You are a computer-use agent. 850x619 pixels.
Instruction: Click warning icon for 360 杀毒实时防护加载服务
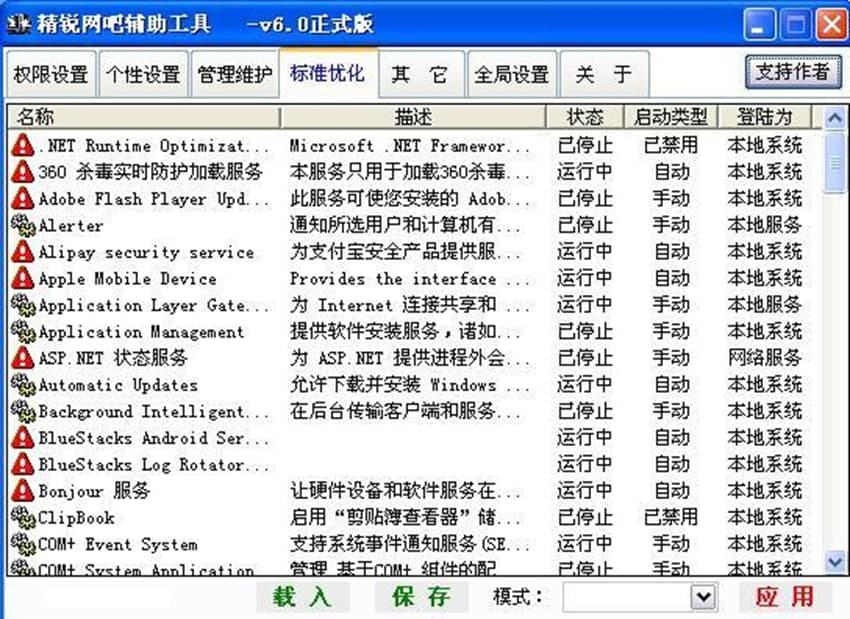[23, 172]
